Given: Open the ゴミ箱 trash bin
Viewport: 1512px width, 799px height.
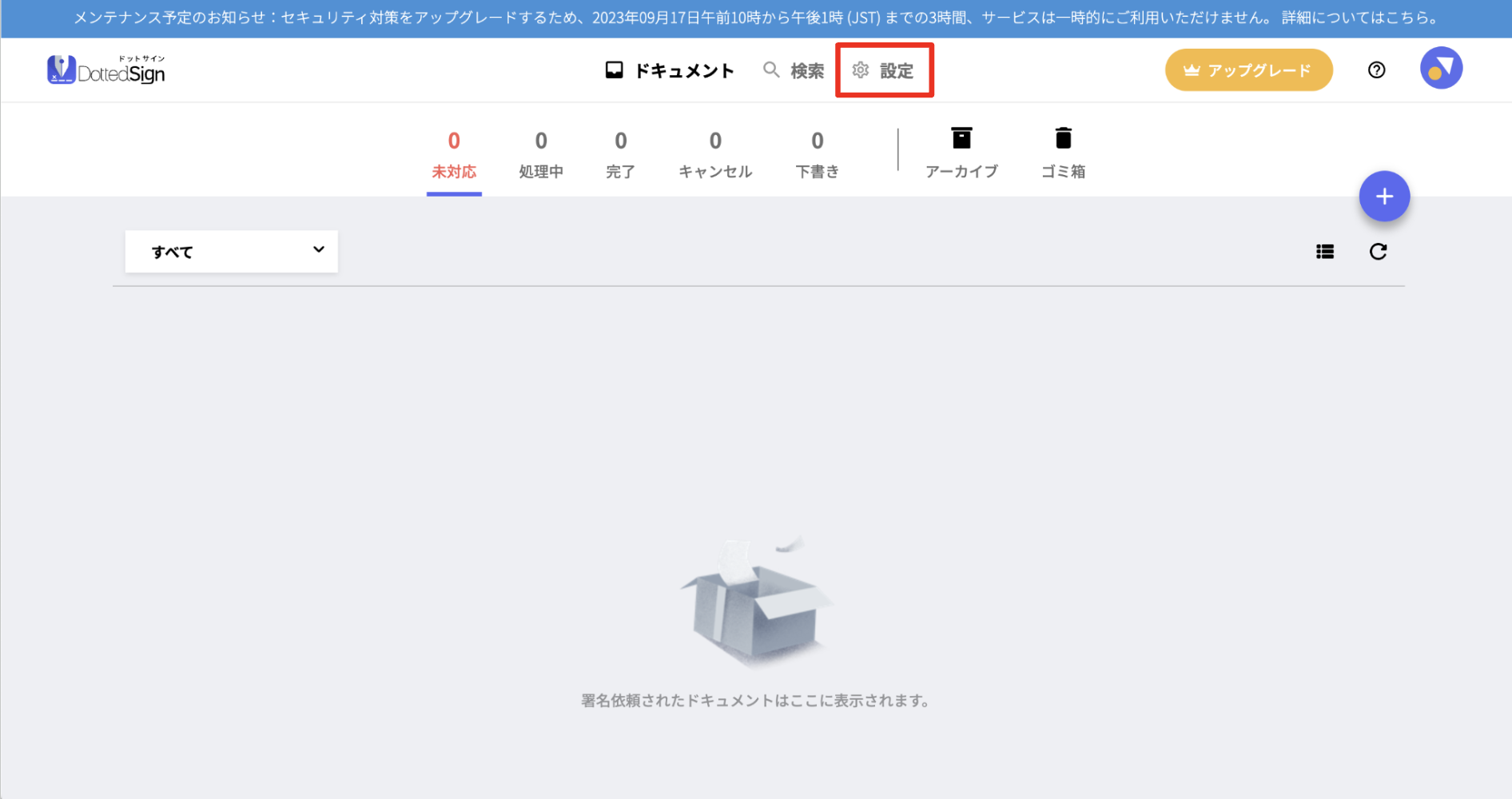Looking at the screenshot, I should click(1063, 153).
